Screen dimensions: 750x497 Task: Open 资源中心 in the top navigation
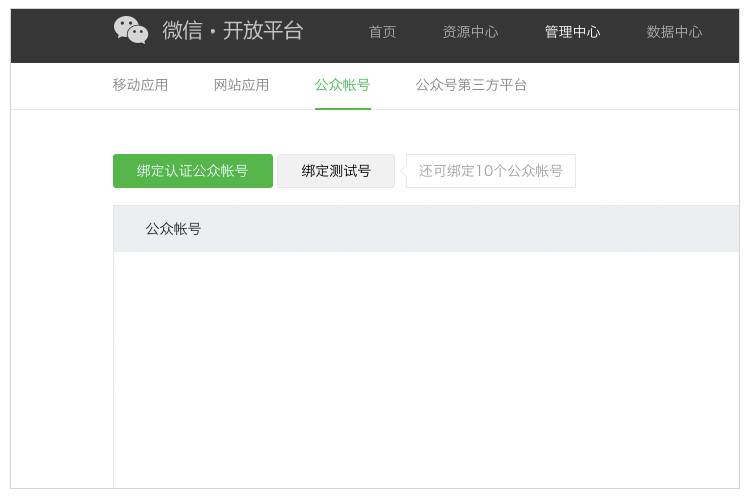pos(470,32)
